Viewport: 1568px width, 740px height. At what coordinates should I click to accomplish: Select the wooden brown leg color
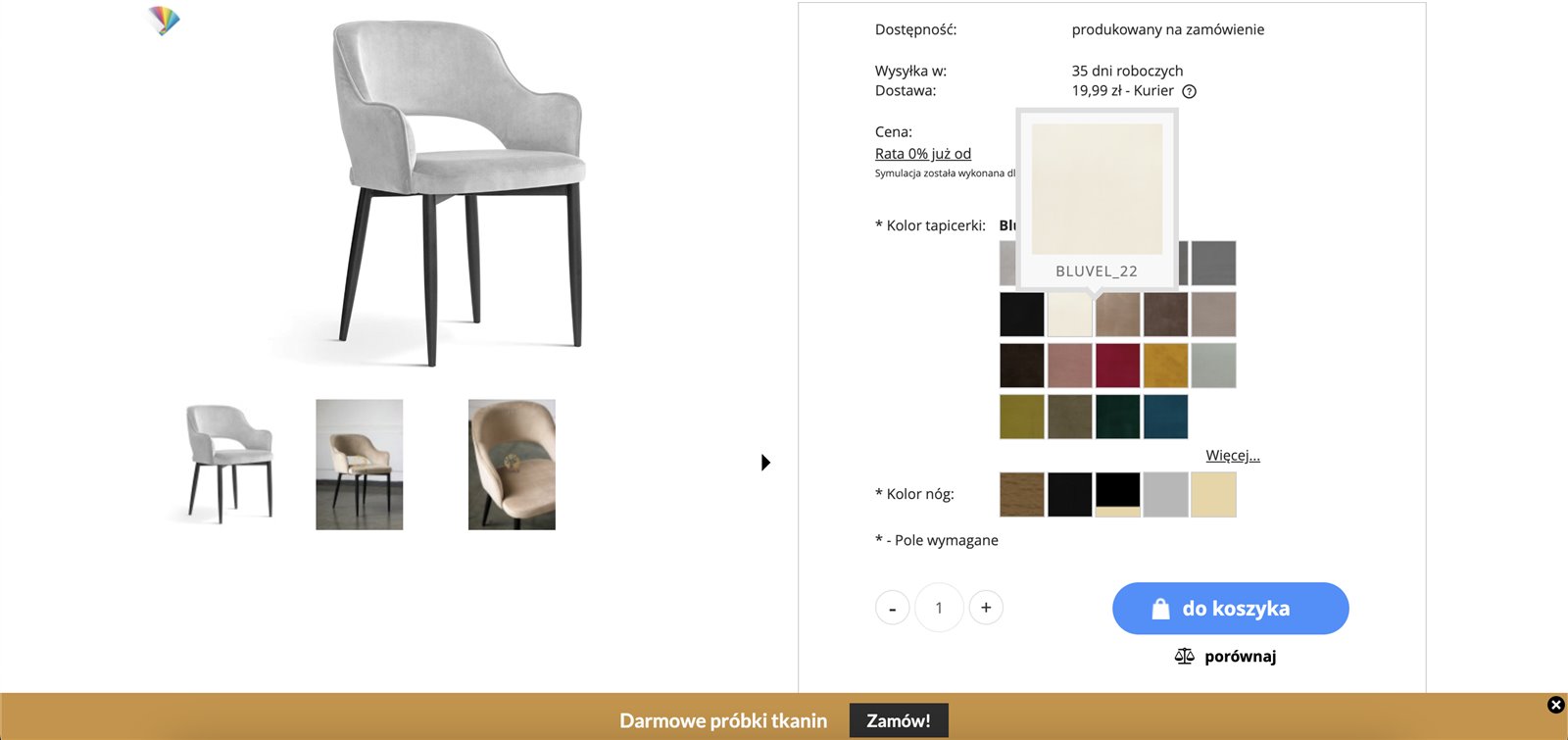tap(1022, 494)
